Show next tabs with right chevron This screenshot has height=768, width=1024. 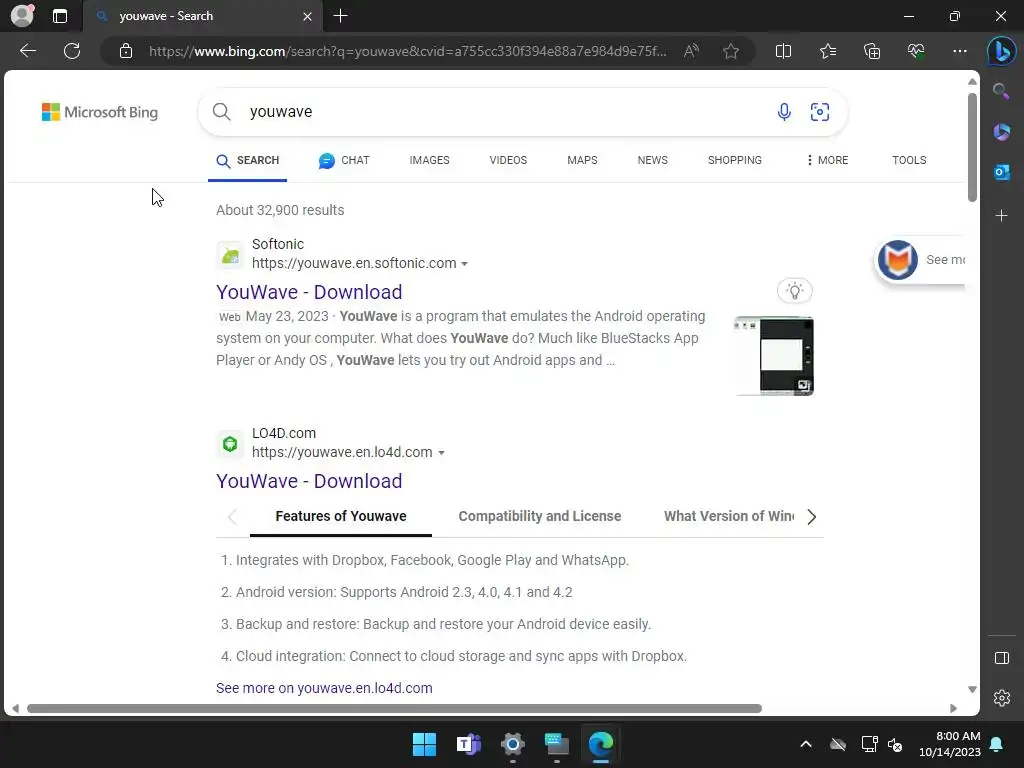click(811, 517)
